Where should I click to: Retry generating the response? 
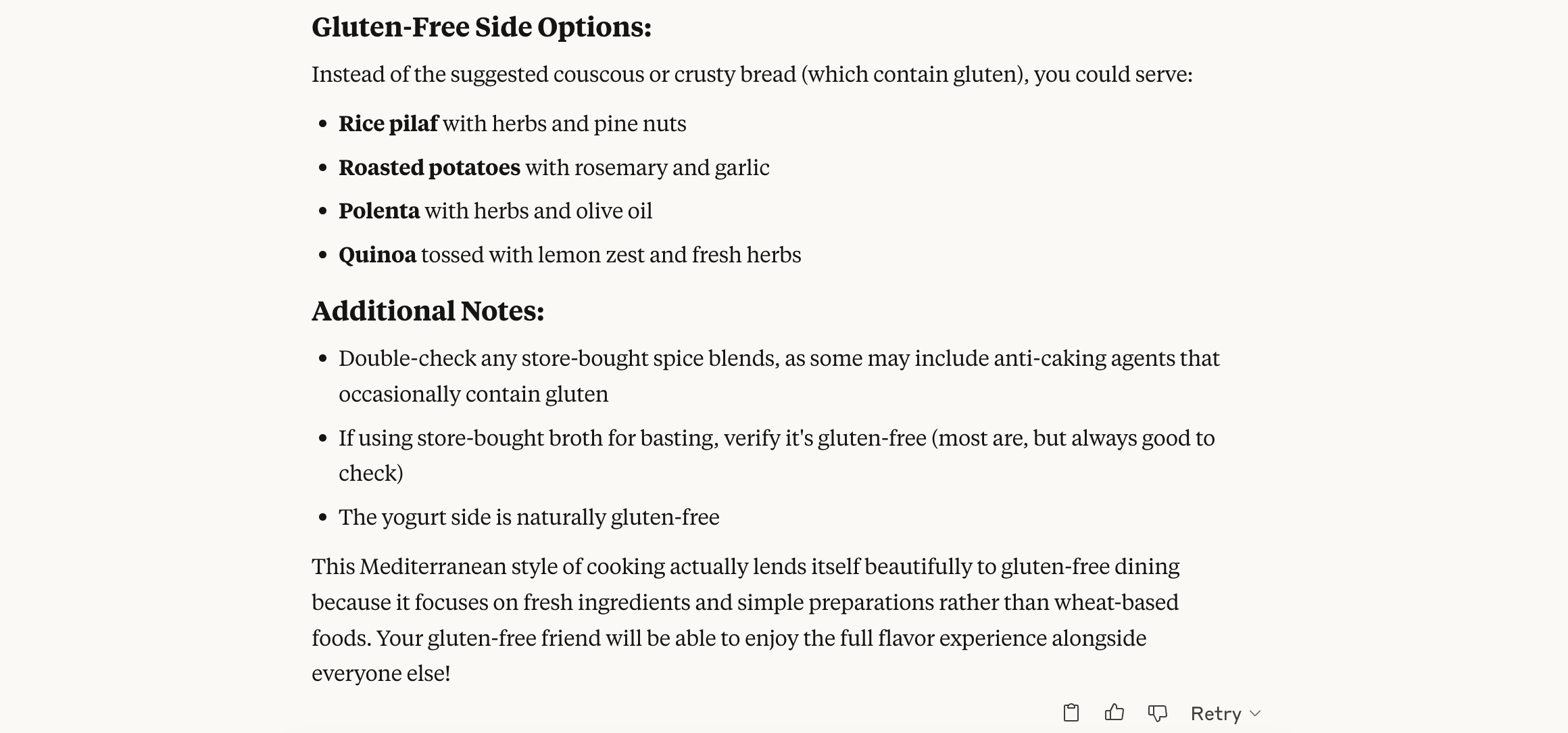point(1215,713)
